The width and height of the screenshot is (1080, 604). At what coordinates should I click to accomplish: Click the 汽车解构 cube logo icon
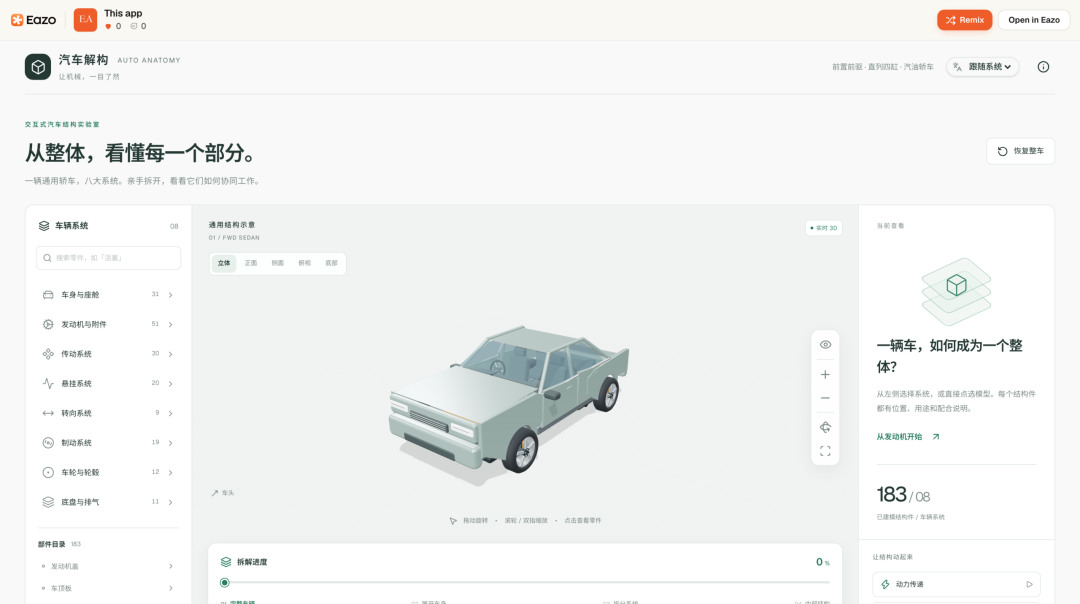pos(38,67)
